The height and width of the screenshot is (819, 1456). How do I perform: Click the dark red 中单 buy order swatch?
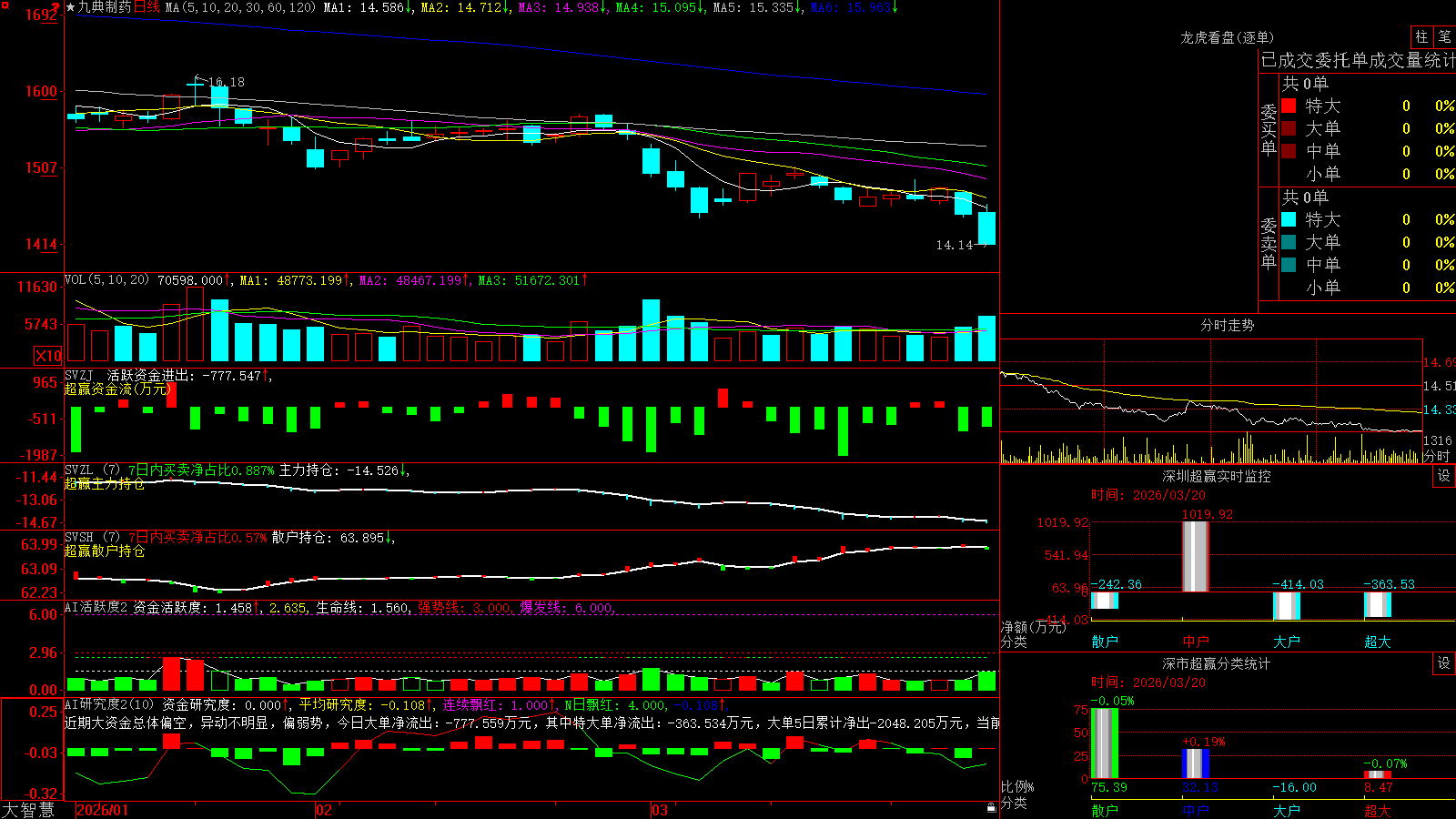coord(1289,151)
